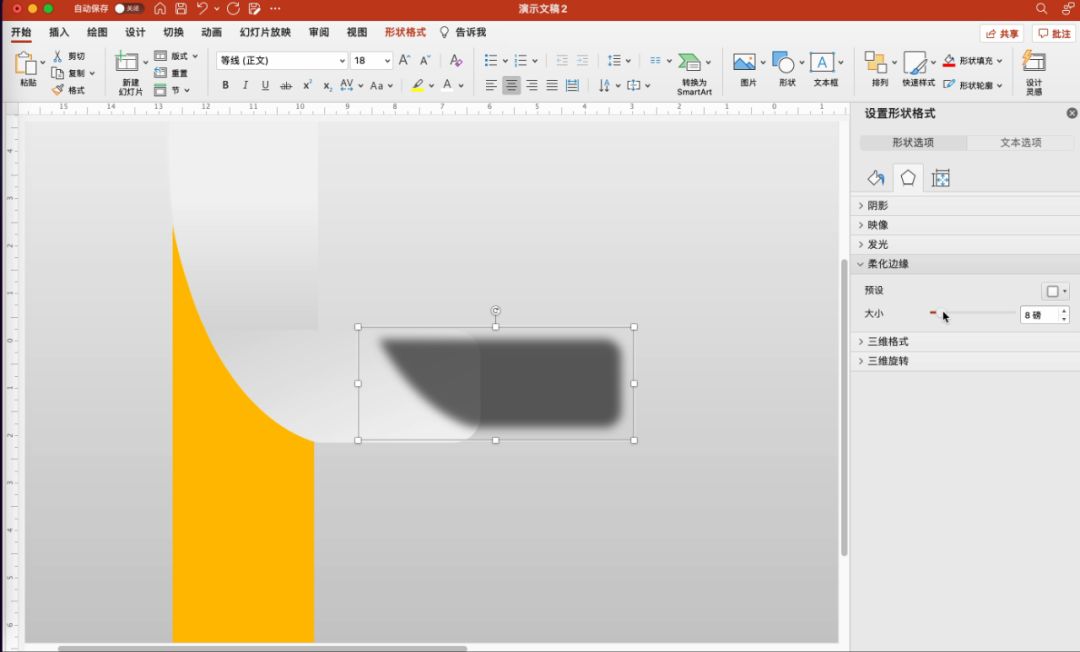The image size is (1080, 652).
Task: Close the 设置形状格式 format pane
Action: (x=1072, y=113)
